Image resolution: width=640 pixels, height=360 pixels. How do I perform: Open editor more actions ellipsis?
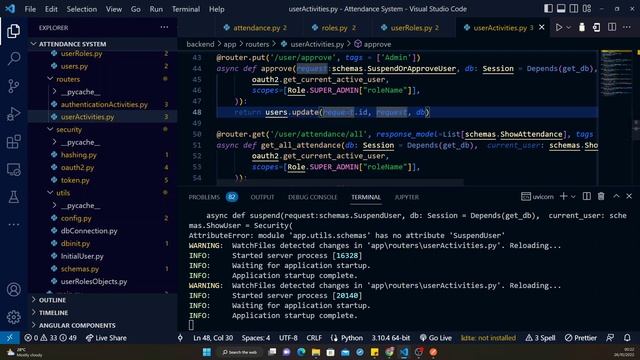pos(627,27)
